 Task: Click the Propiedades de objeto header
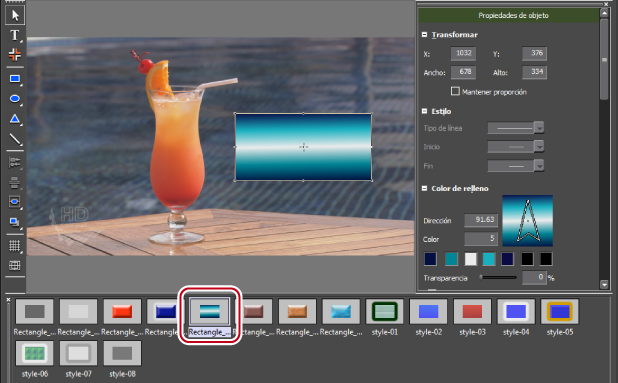(508, 15)
